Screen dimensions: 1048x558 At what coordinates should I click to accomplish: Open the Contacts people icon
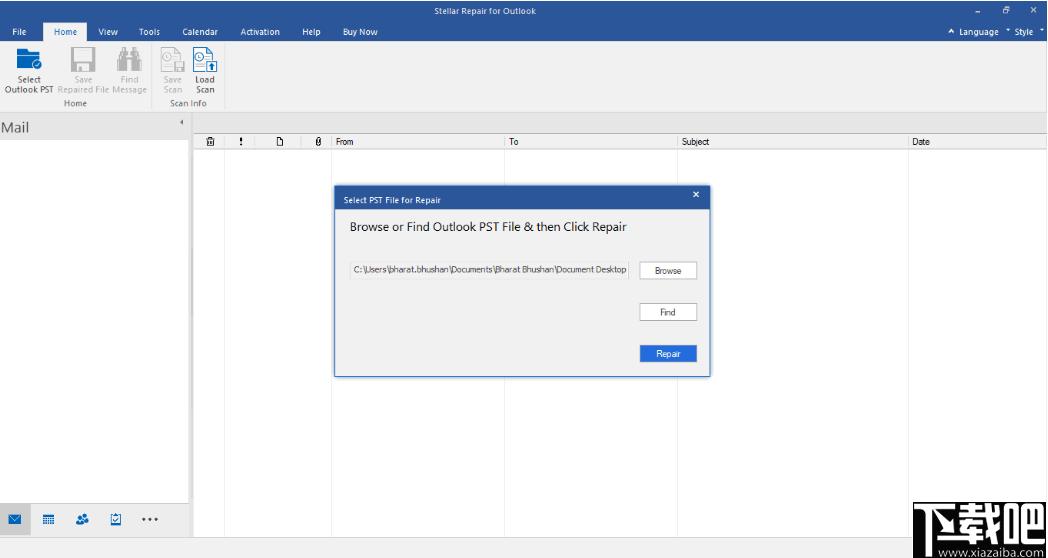tap(82, 519)
